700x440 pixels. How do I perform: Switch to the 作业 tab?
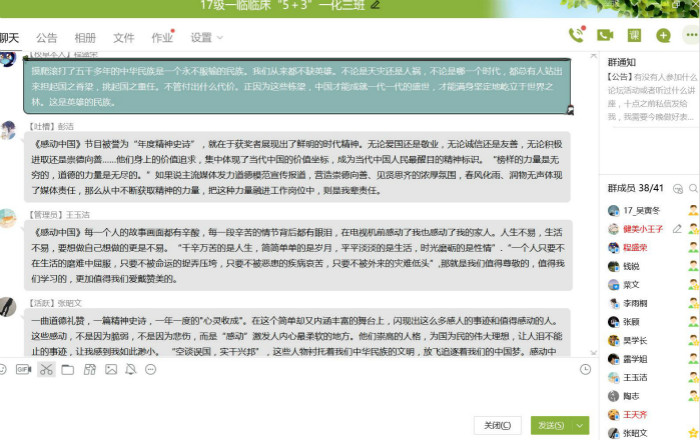point(162,38)
